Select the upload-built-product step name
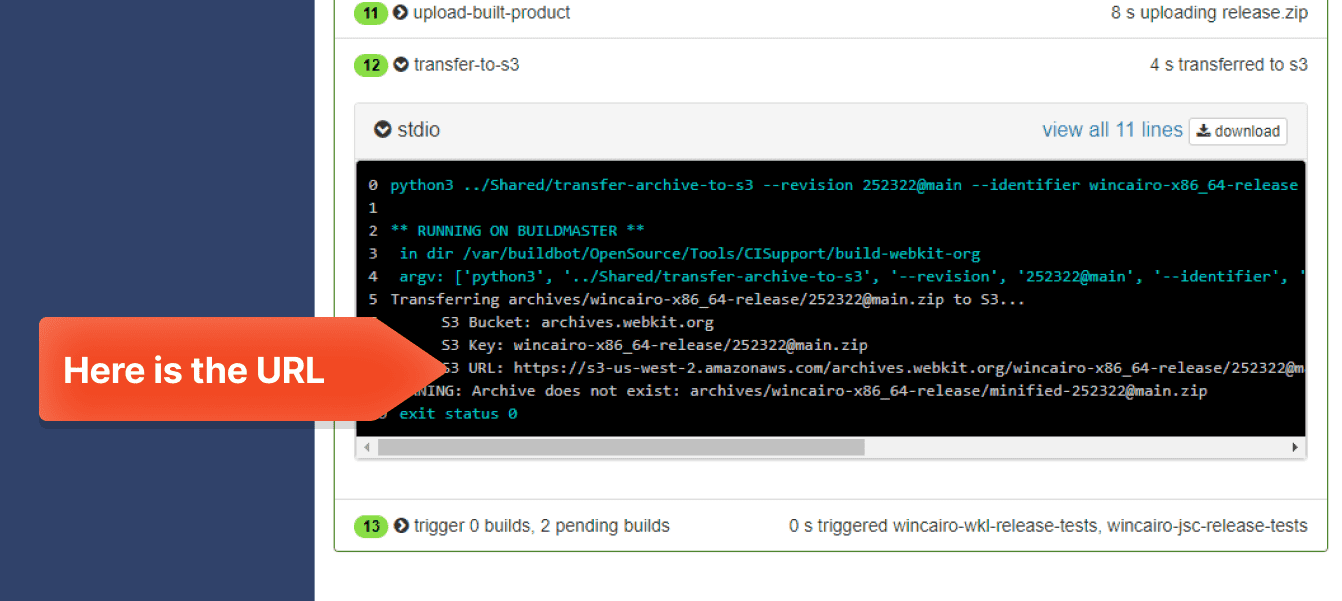 [492, 13]
